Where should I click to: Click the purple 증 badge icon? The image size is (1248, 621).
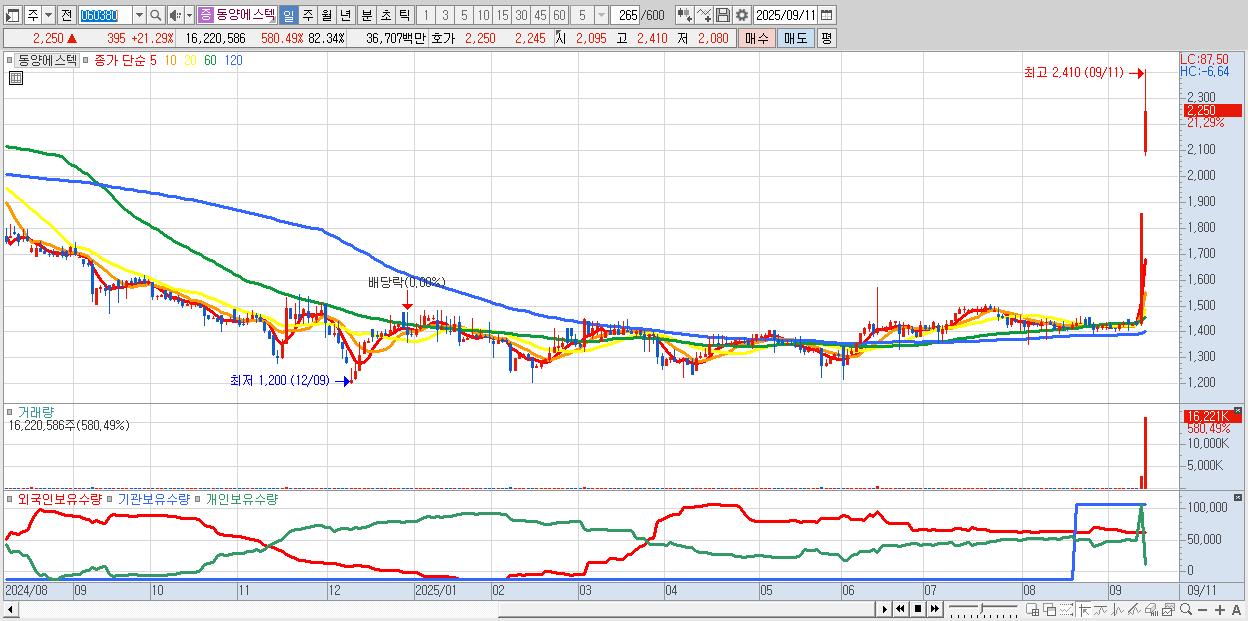[205, 15]
